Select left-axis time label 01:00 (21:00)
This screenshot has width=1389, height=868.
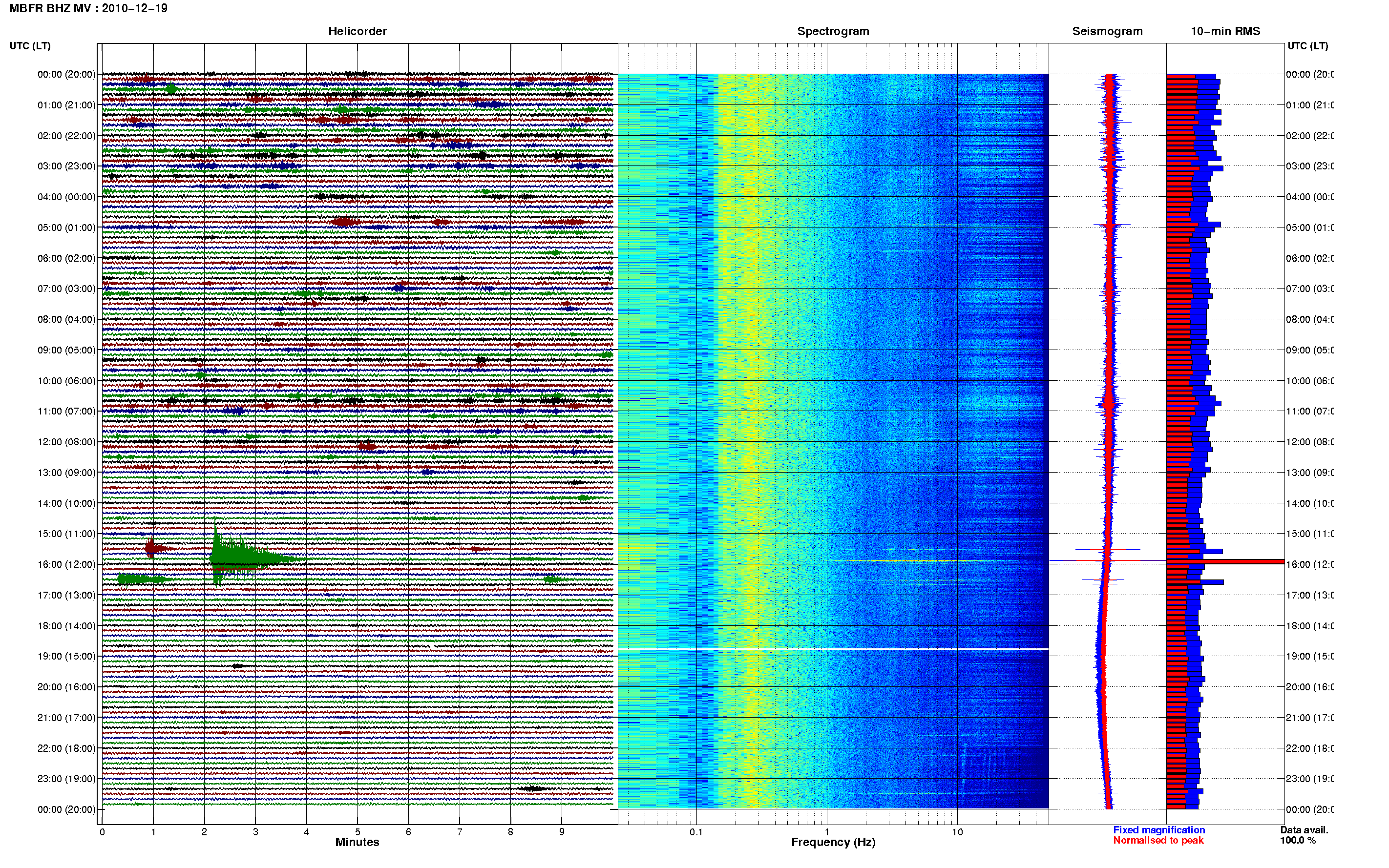(x=66, y=105)
